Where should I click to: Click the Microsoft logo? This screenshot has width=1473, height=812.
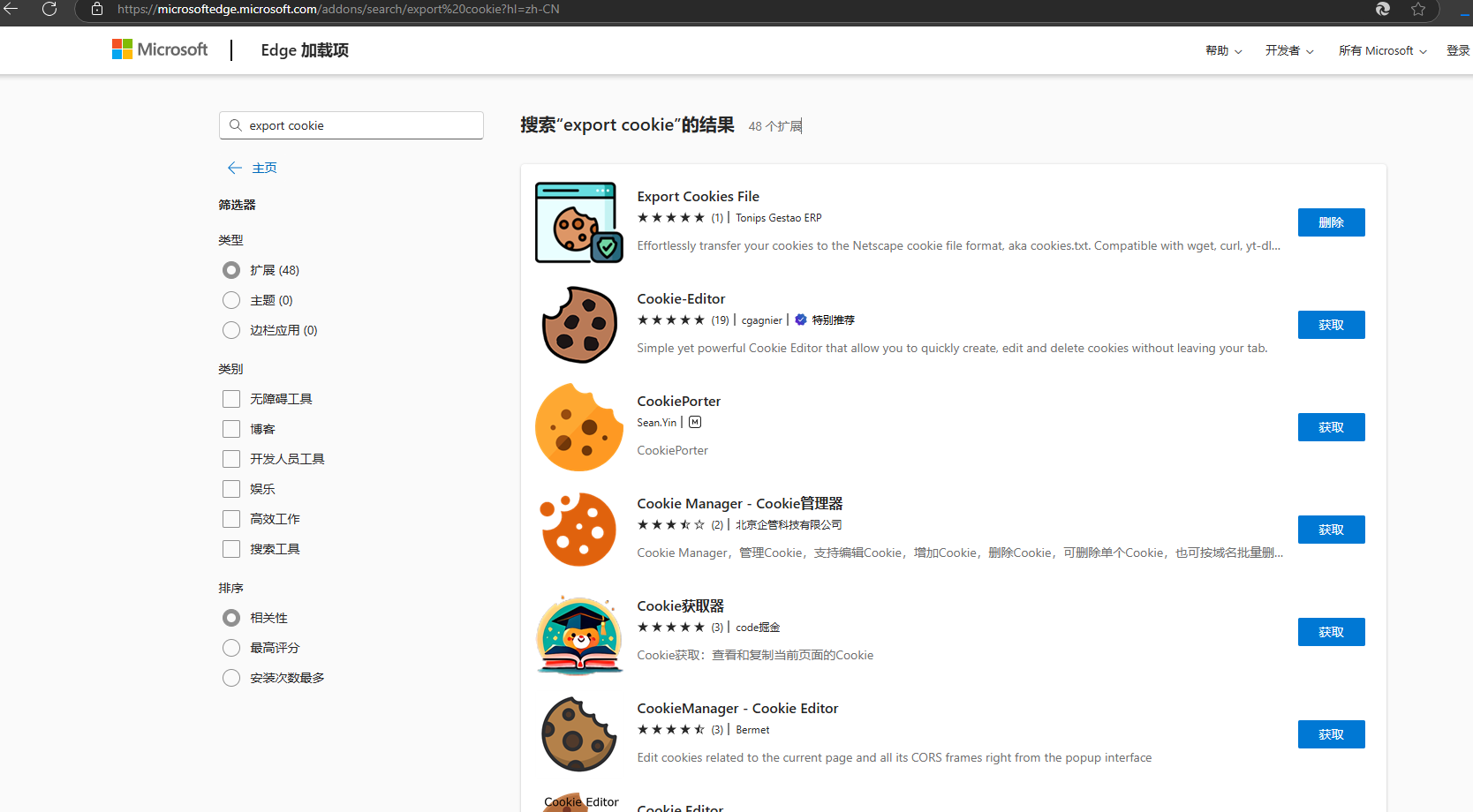click(160, 49)
